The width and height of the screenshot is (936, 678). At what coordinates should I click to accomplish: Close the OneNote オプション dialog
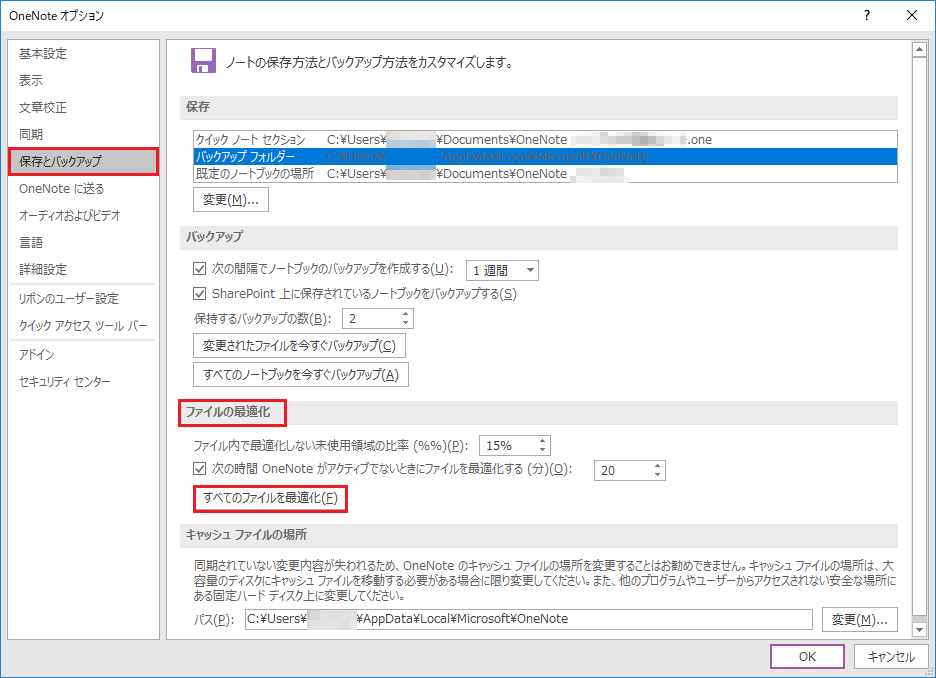(x=912, y=16)
